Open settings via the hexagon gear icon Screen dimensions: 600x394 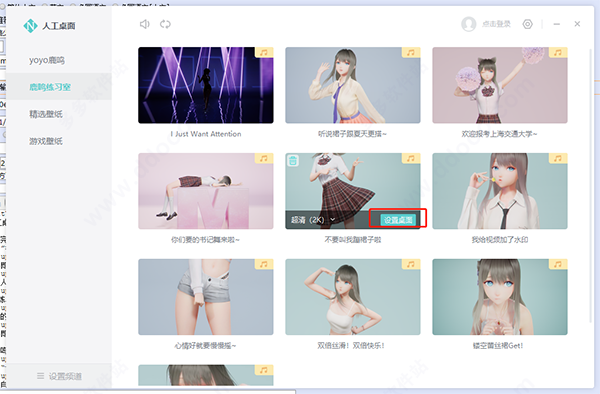(x=528, y=24)
